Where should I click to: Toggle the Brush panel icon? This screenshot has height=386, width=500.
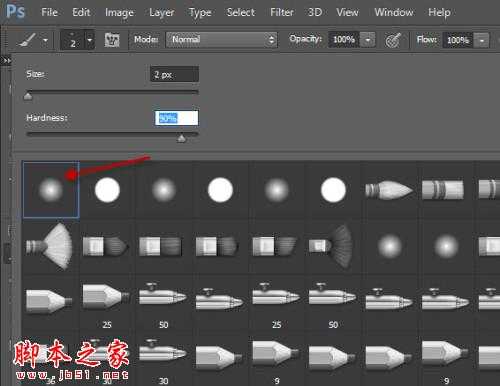click(112, 40)
